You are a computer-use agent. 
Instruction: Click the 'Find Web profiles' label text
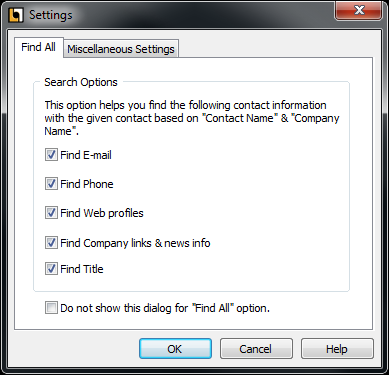tap(102, 213)
